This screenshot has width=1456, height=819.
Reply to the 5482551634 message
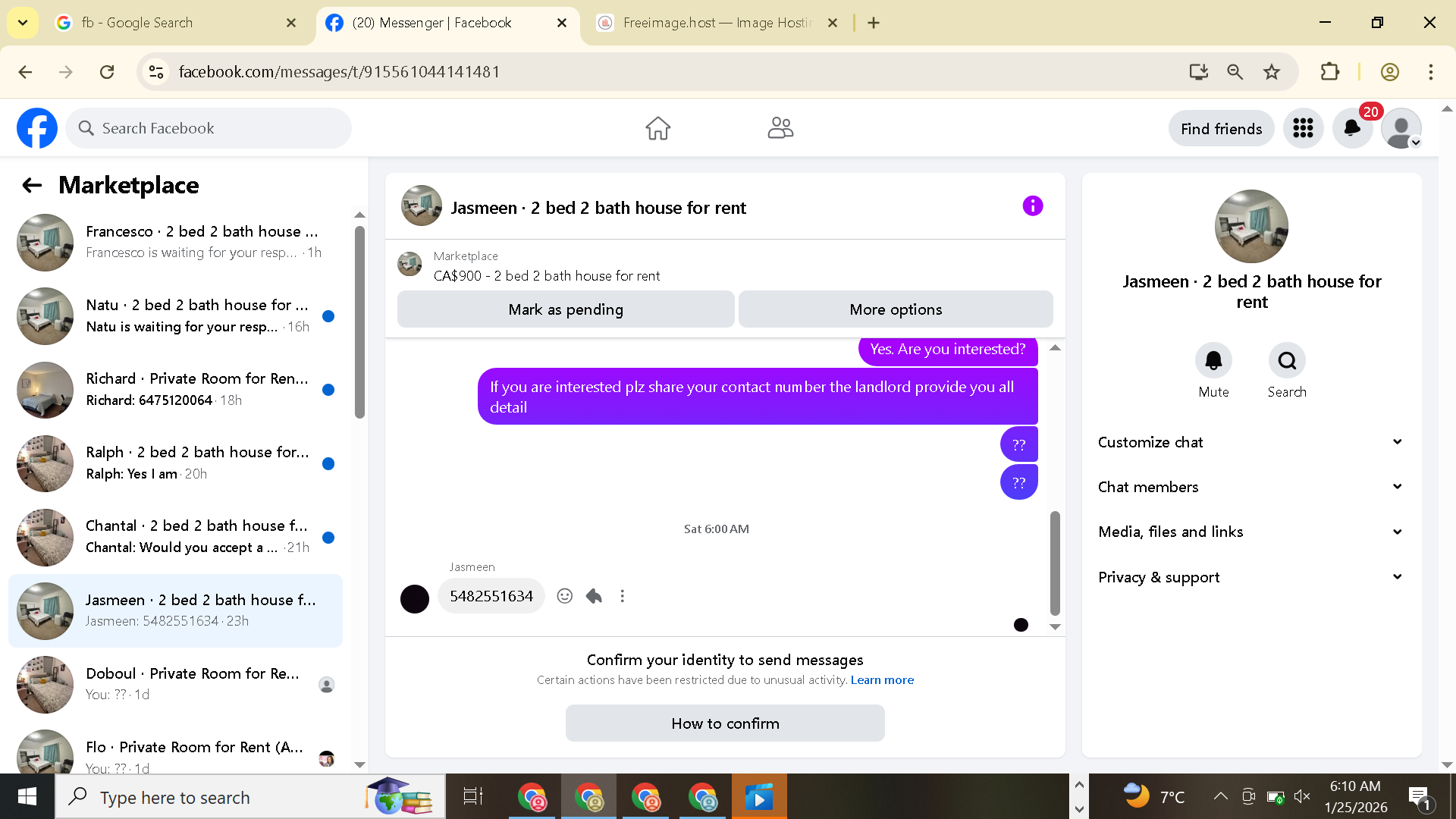pos(594,596)
